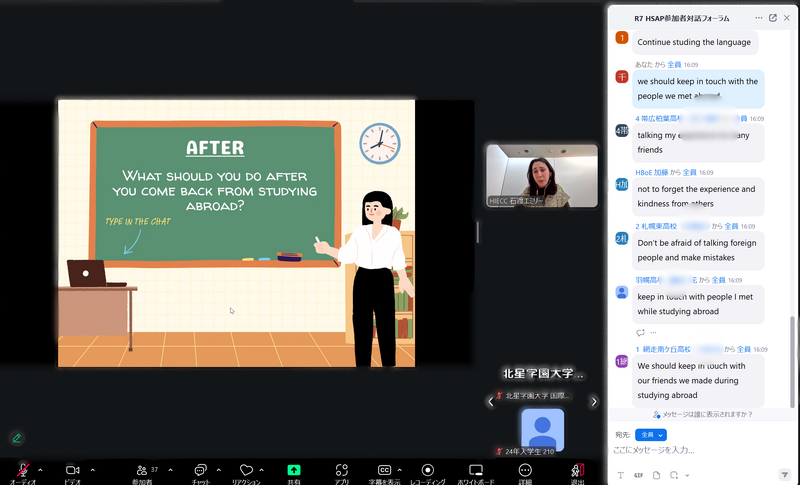Toggle closed captions display (字幕を表示)

click(384, 470)
